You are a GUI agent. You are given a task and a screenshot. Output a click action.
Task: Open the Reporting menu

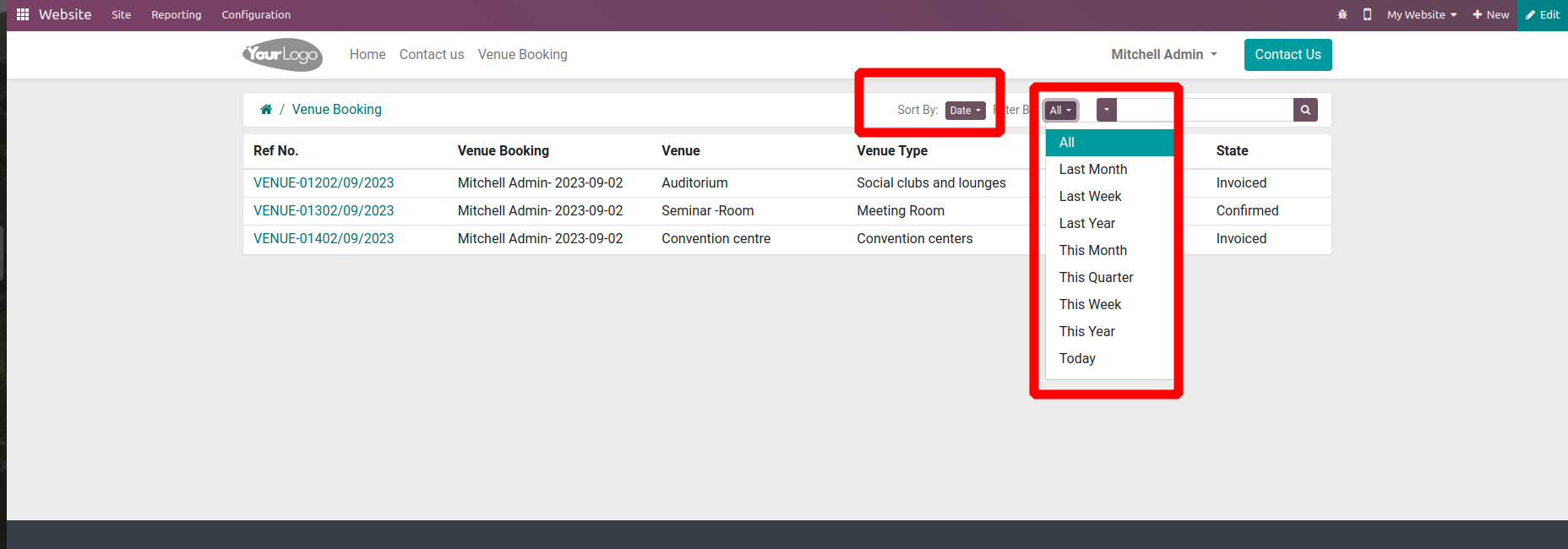tap(177, 14)
